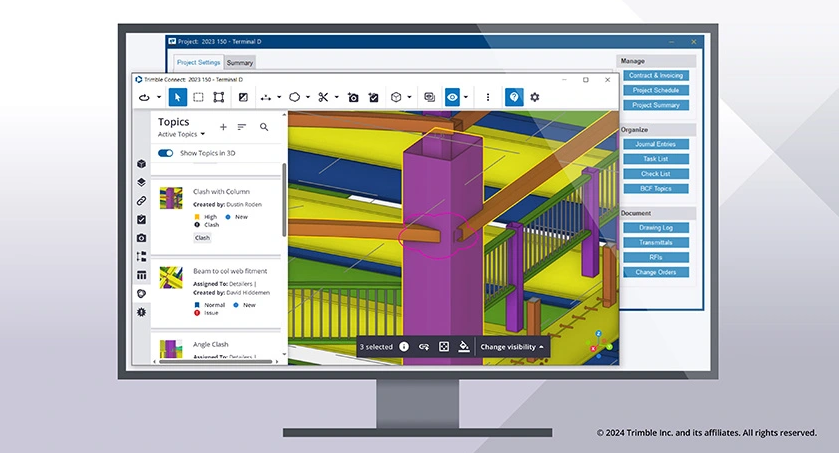
Task: Open the Models cube sidebar panel
Action: (x=141, y=164)
